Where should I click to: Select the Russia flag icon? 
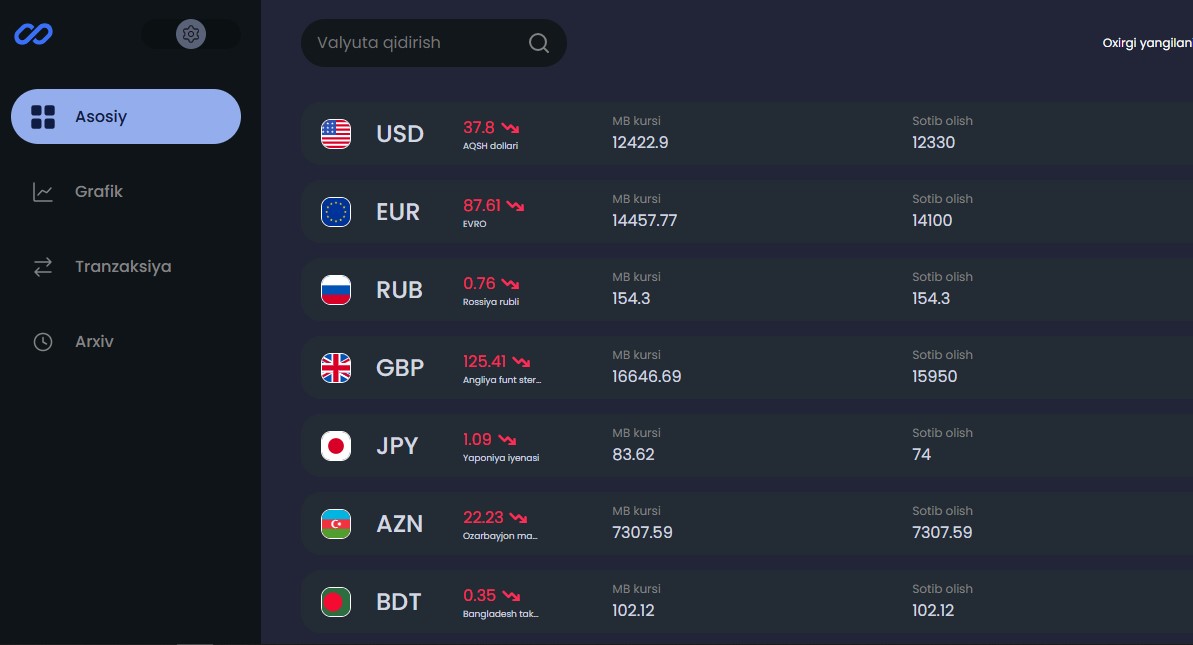coord(336,290)
